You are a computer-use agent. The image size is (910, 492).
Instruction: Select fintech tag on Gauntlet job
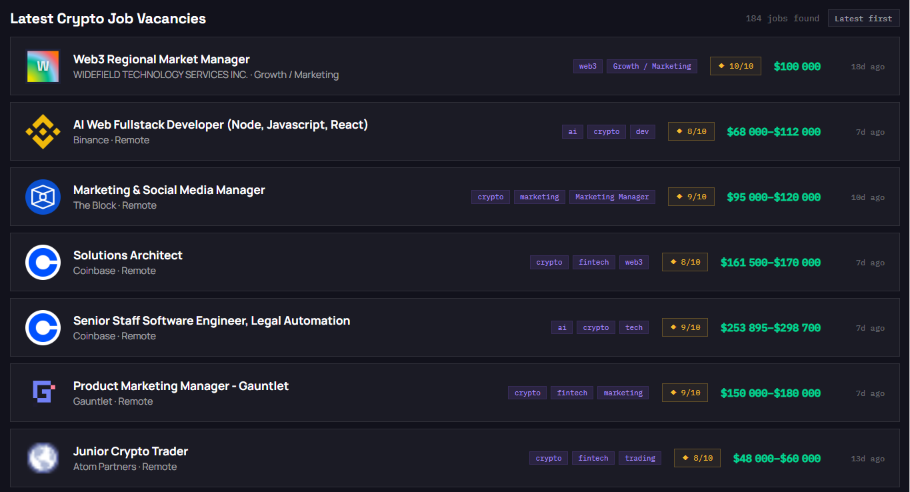(572, 393)
